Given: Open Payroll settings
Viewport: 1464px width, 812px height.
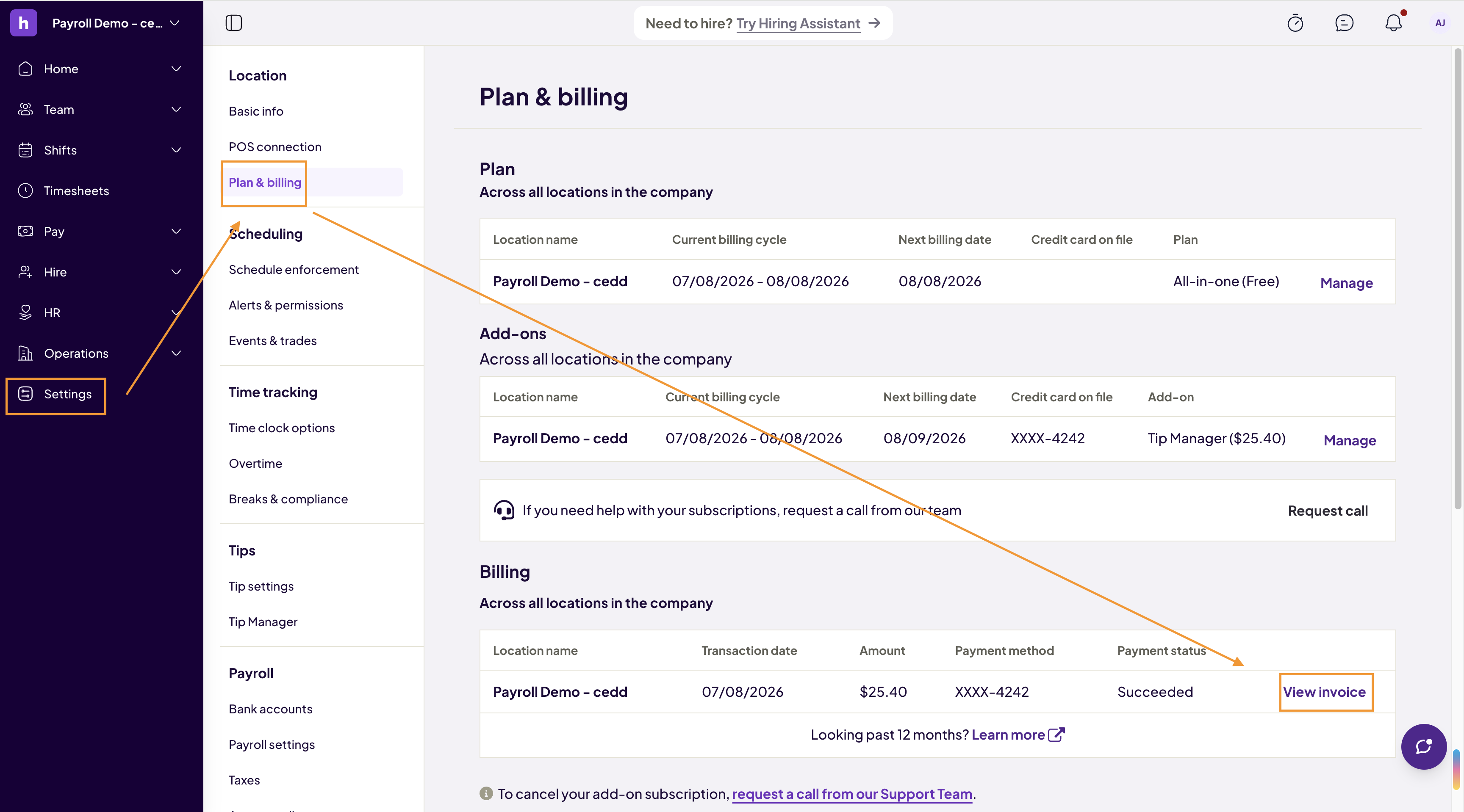Looking at the screenshot, I should [x=272, y=745].
